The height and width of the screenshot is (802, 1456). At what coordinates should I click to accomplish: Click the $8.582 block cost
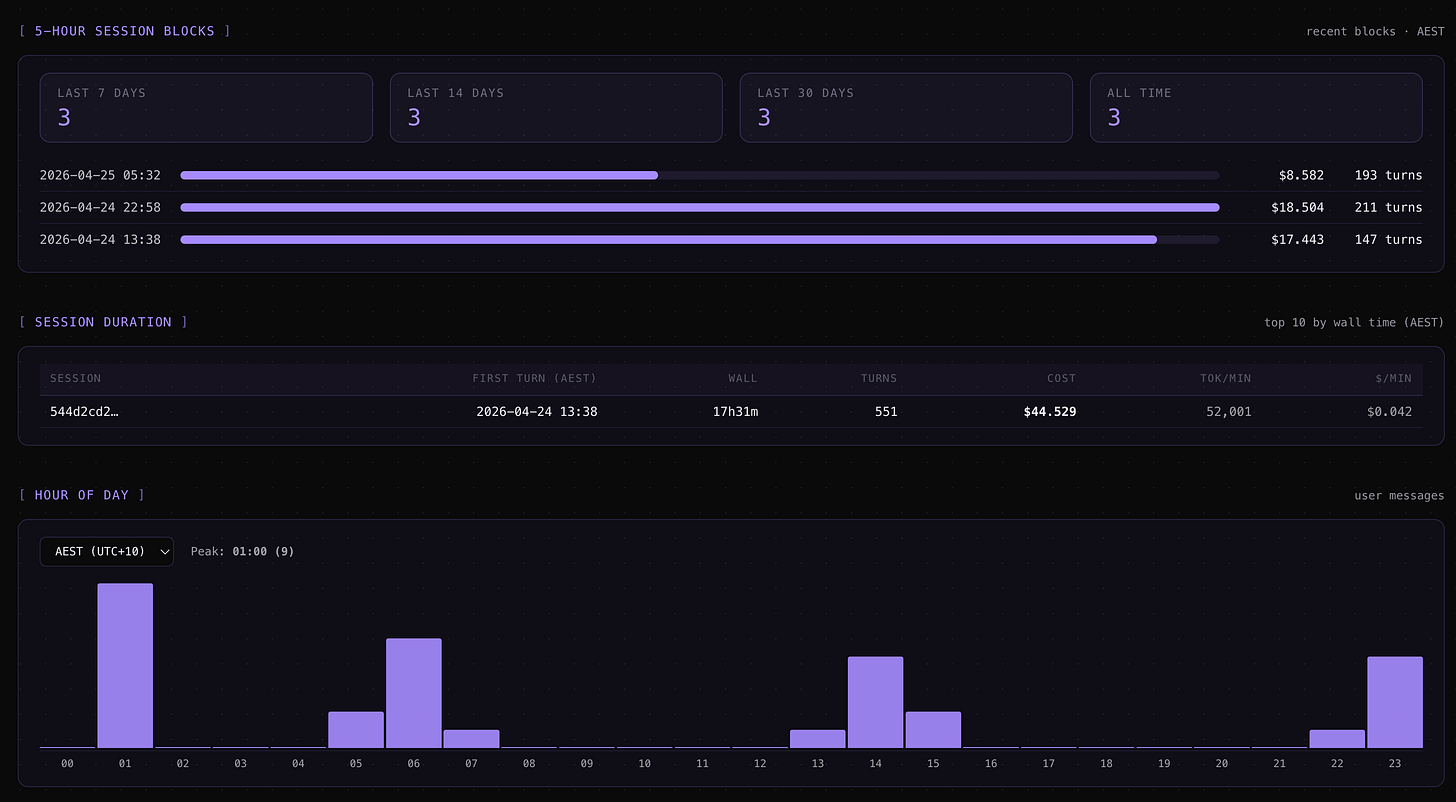point(1301,175)
